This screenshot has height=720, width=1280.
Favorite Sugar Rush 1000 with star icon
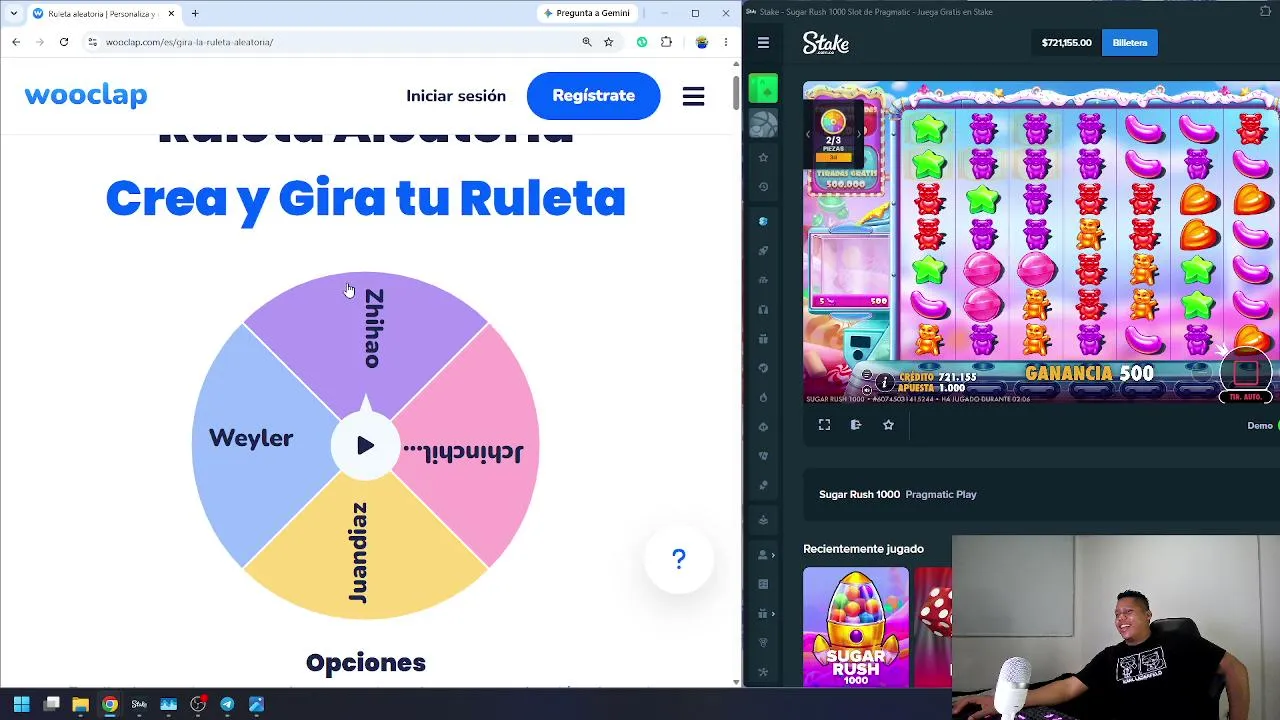888,425
